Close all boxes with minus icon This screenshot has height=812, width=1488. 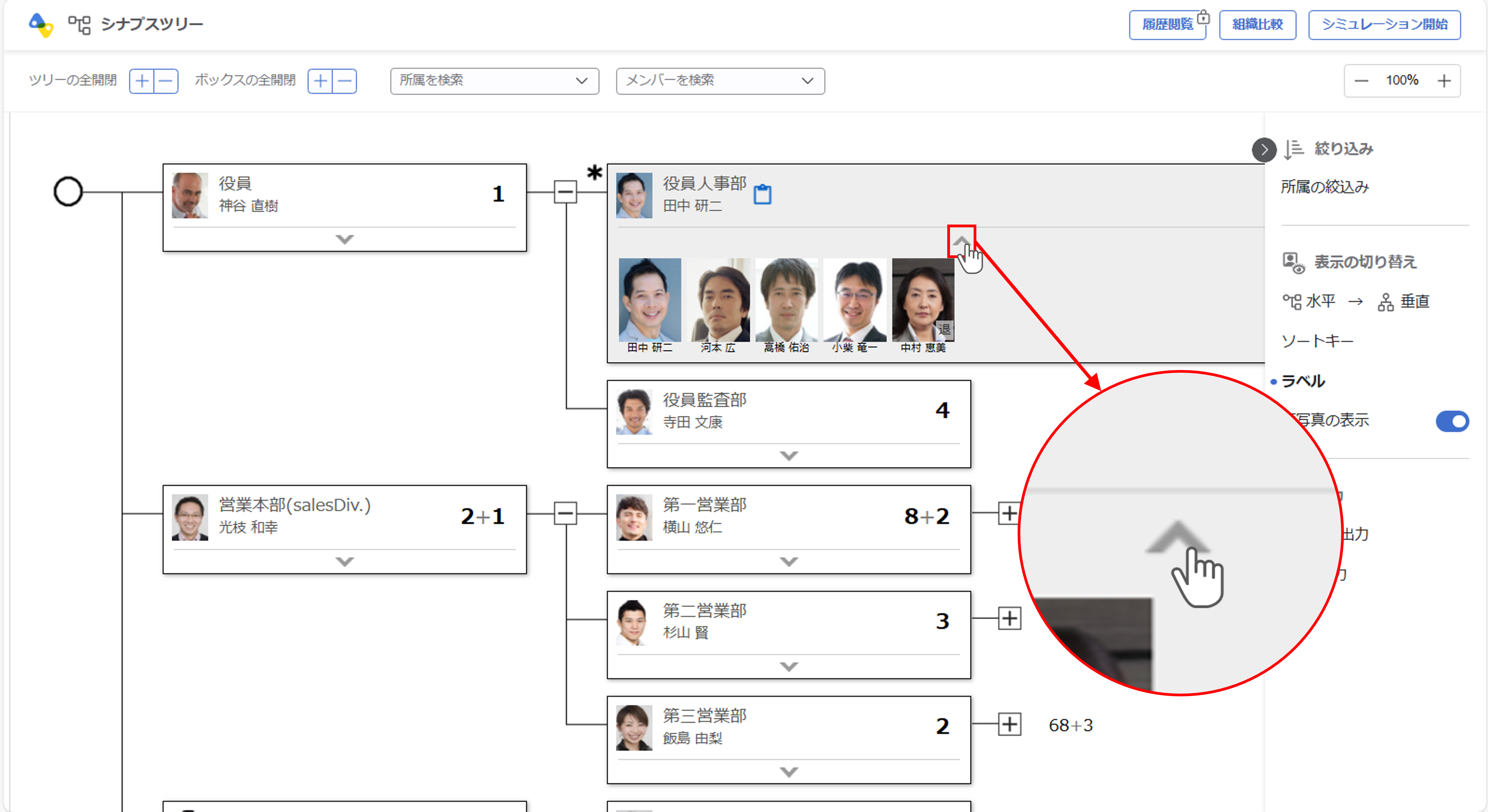[345, 81]
